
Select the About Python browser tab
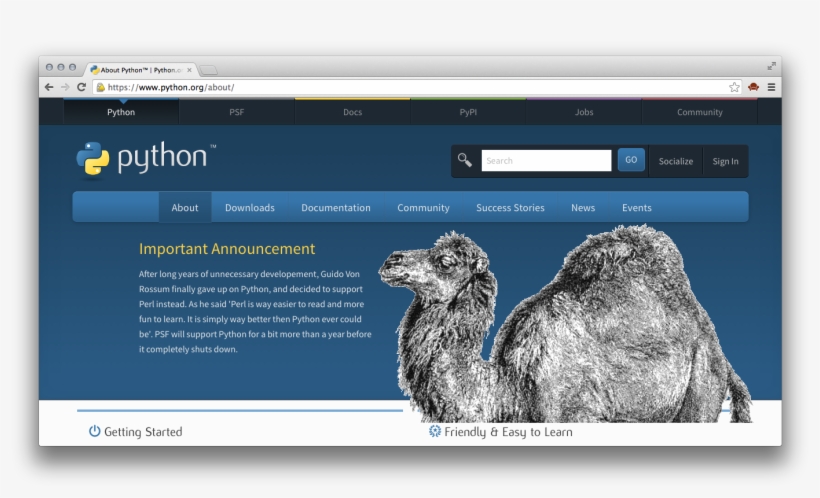[140, 70]
